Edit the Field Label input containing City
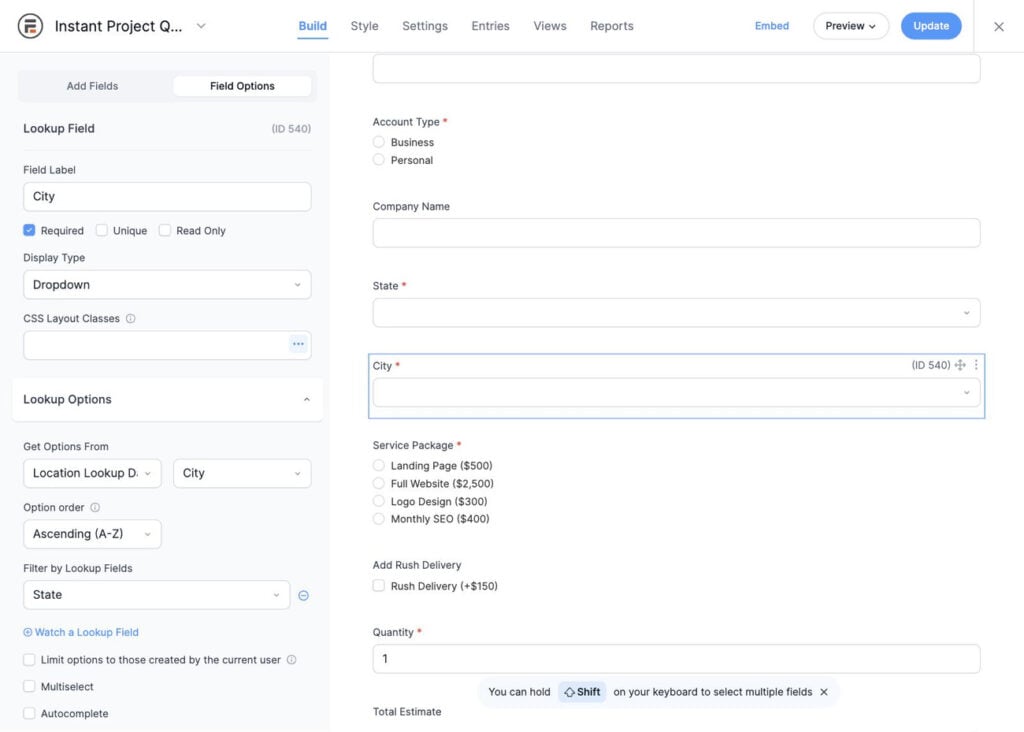Viewport: 1024px width, 732px height. pyautogui.click(x=167, y=197)
